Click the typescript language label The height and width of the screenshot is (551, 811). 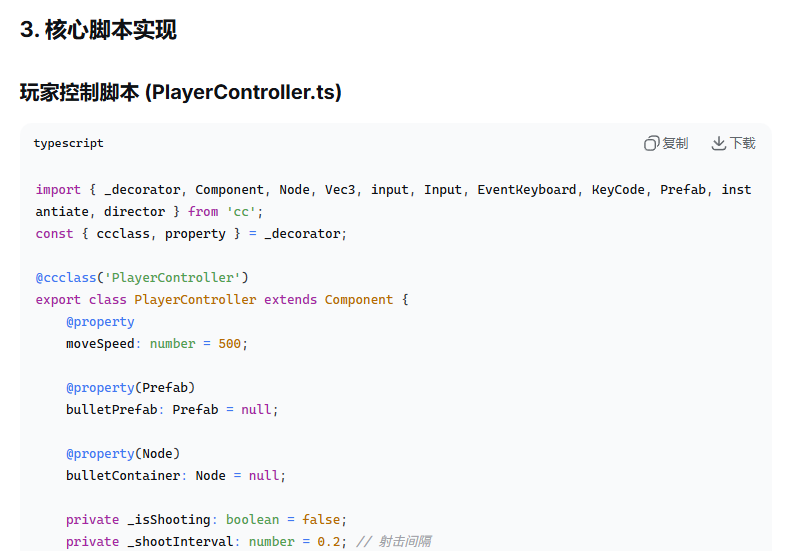point(68,143)
